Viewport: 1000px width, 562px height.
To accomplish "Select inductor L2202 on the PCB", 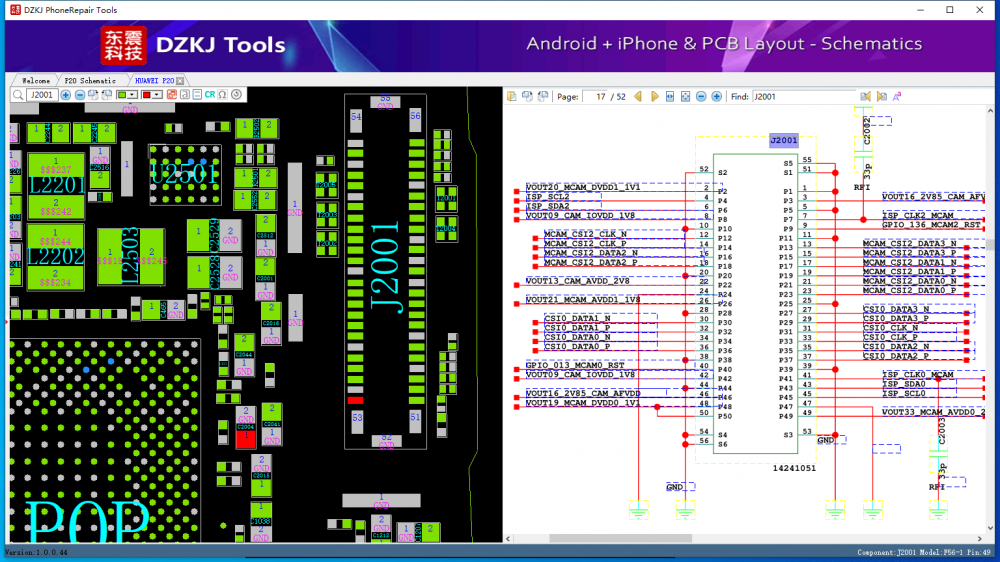I will click(x=56, y=257).
